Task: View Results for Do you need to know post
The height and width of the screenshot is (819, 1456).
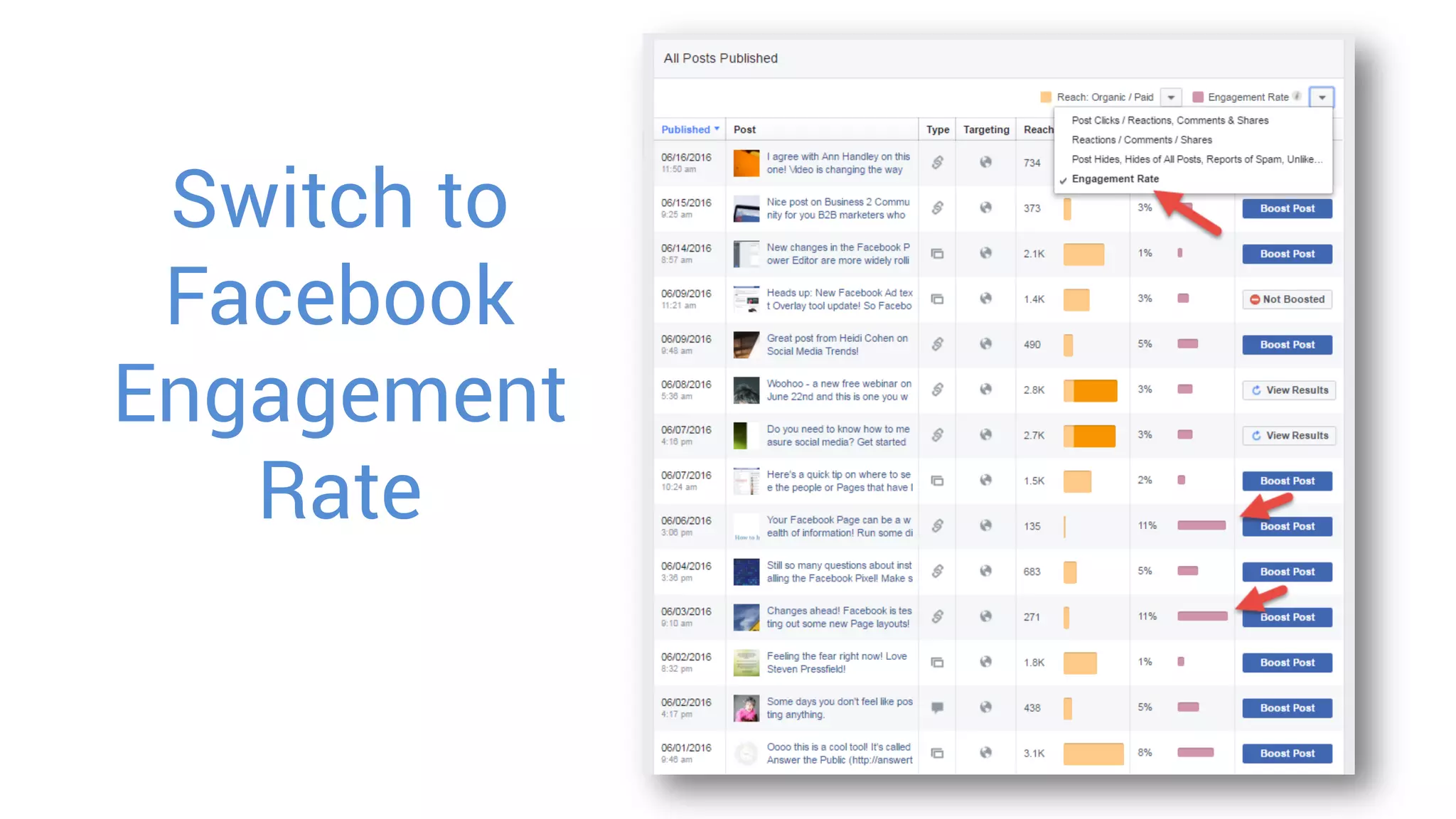Action: 1289,436
